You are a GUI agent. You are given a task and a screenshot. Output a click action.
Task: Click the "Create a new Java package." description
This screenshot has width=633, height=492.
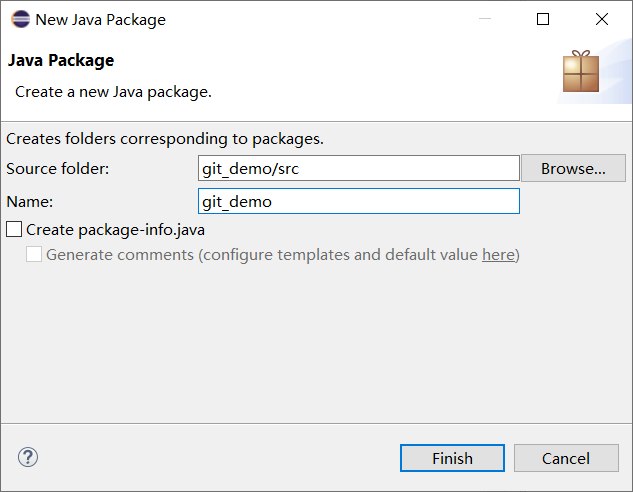click(113, 92)
